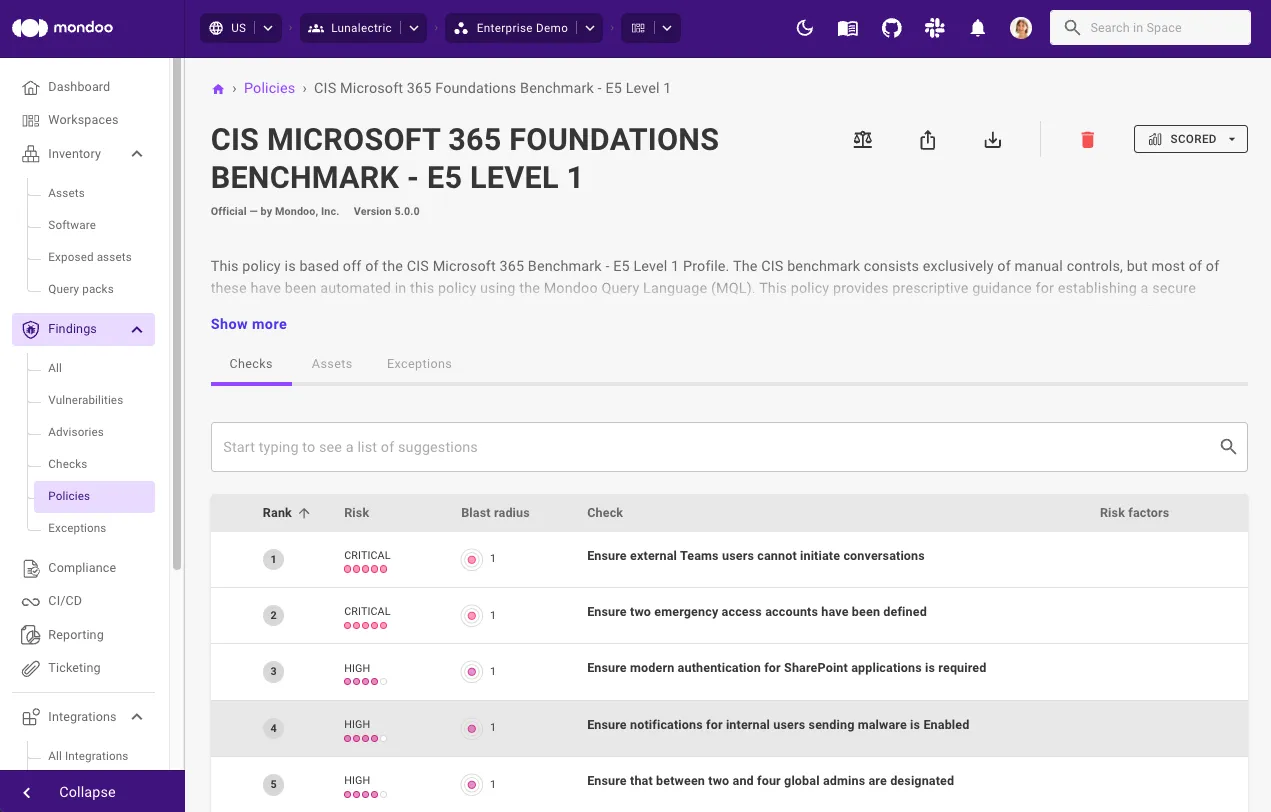The height and width of the screenshot is (812, 1271).
Task: Open the SCORED mode dropdown
Action: point(1191,139)
